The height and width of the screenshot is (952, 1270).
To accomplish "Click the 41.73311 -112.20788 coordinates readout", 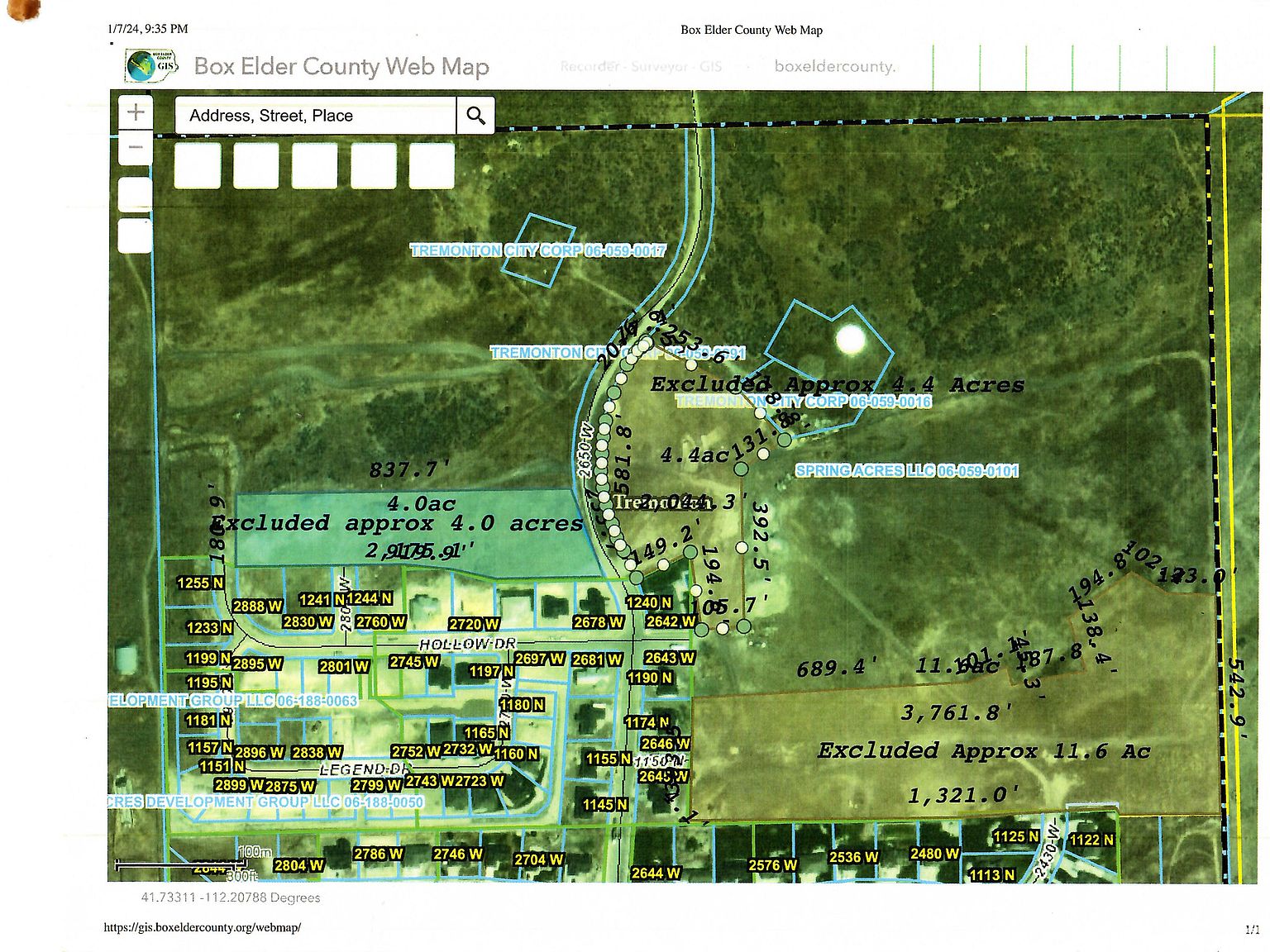I will tap(231, 896).
